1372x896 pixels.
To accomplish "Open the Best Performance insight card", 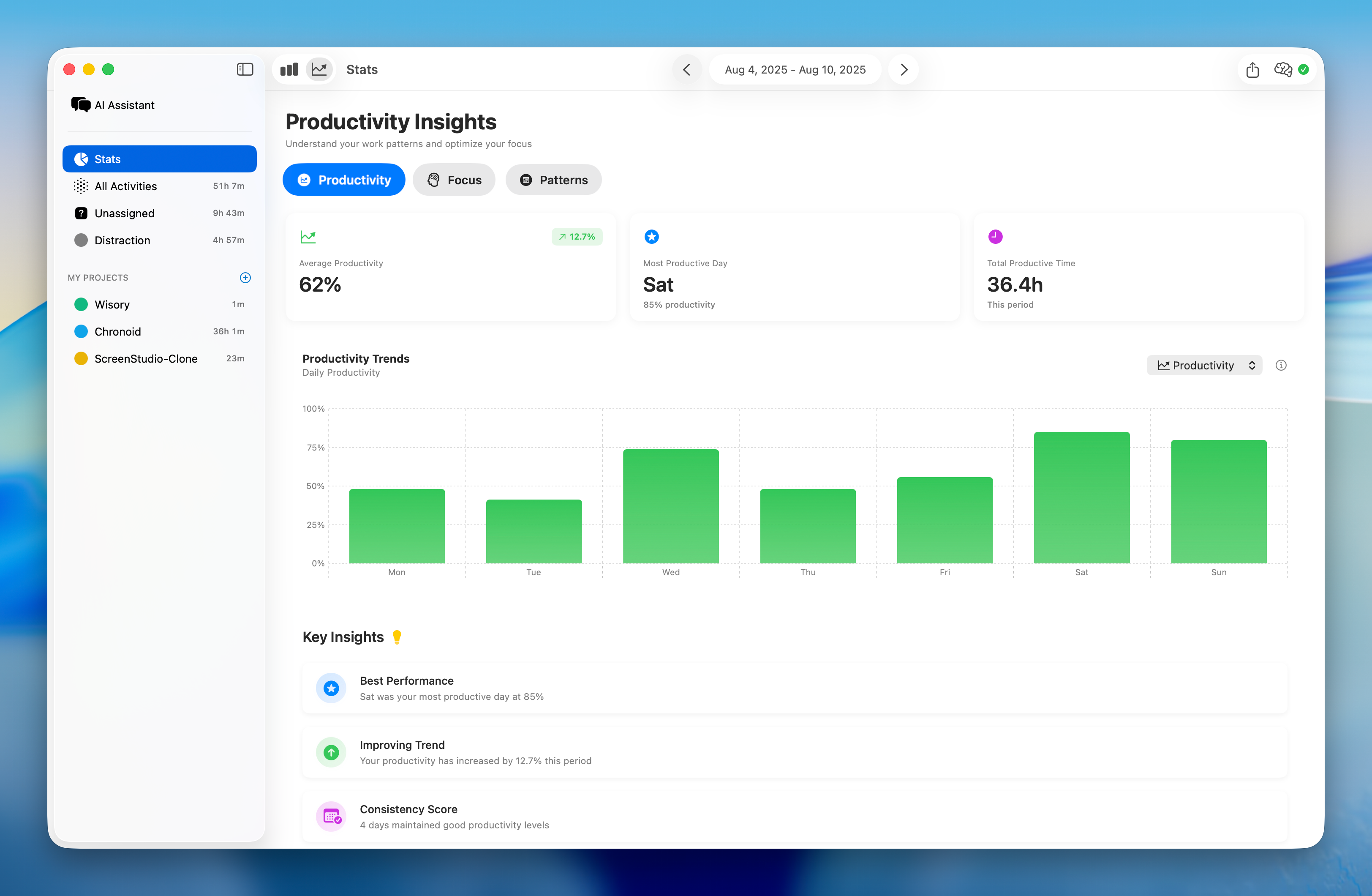I will [795, 688].
